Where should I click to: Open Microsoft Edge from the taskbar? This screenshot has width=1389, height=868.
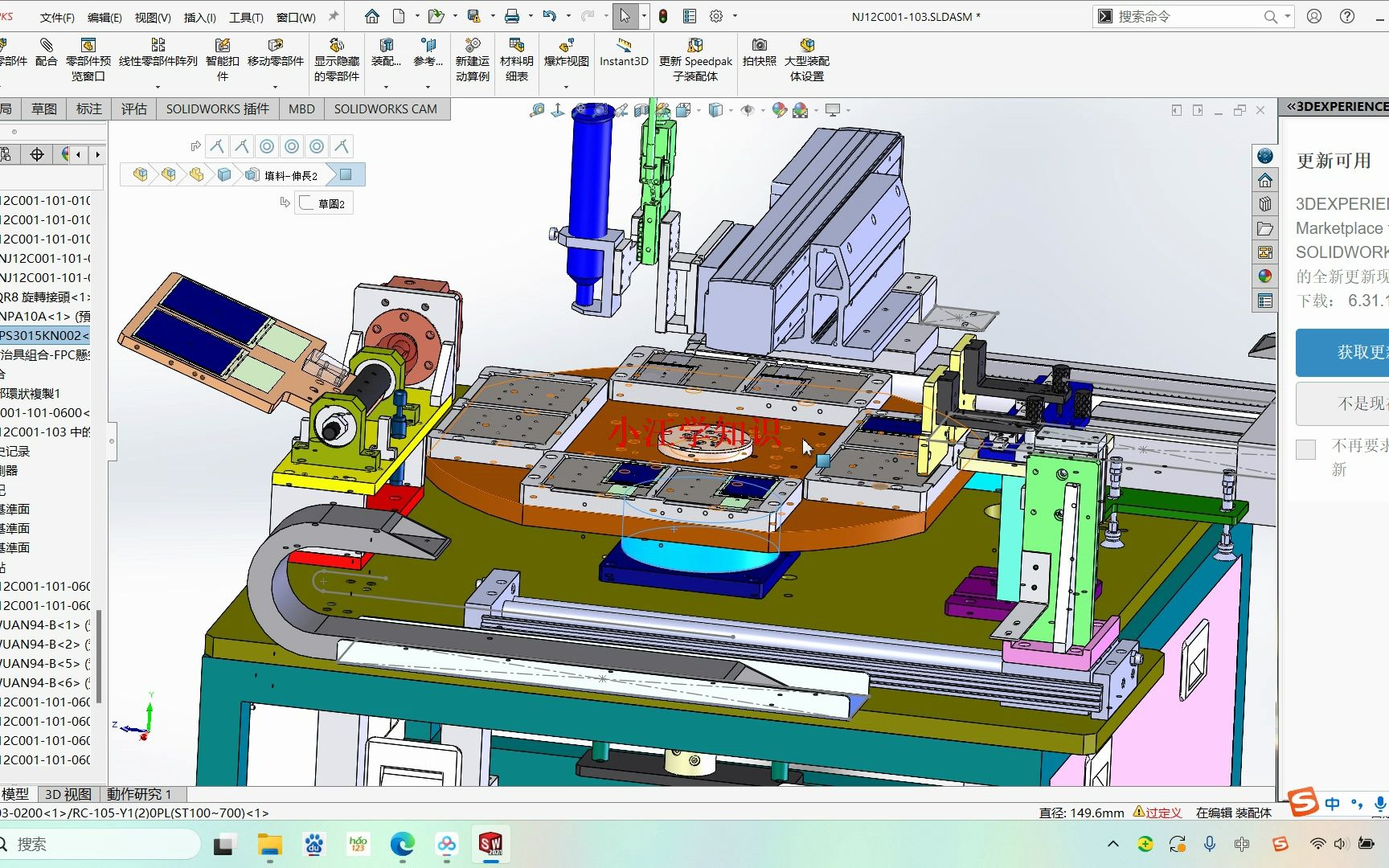(x=402, y=844)
